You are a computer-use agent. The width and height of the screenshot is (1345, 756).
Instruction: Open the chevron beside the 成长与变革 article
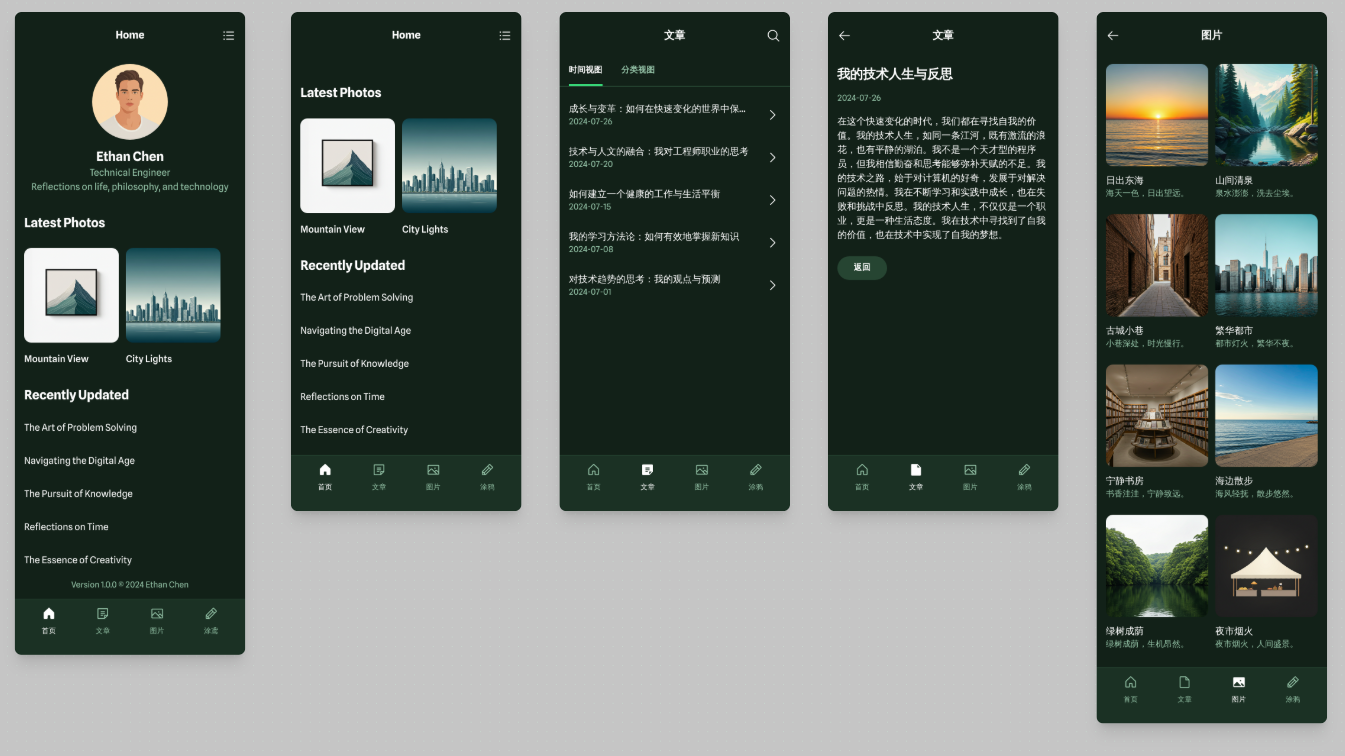coord(773,115)
